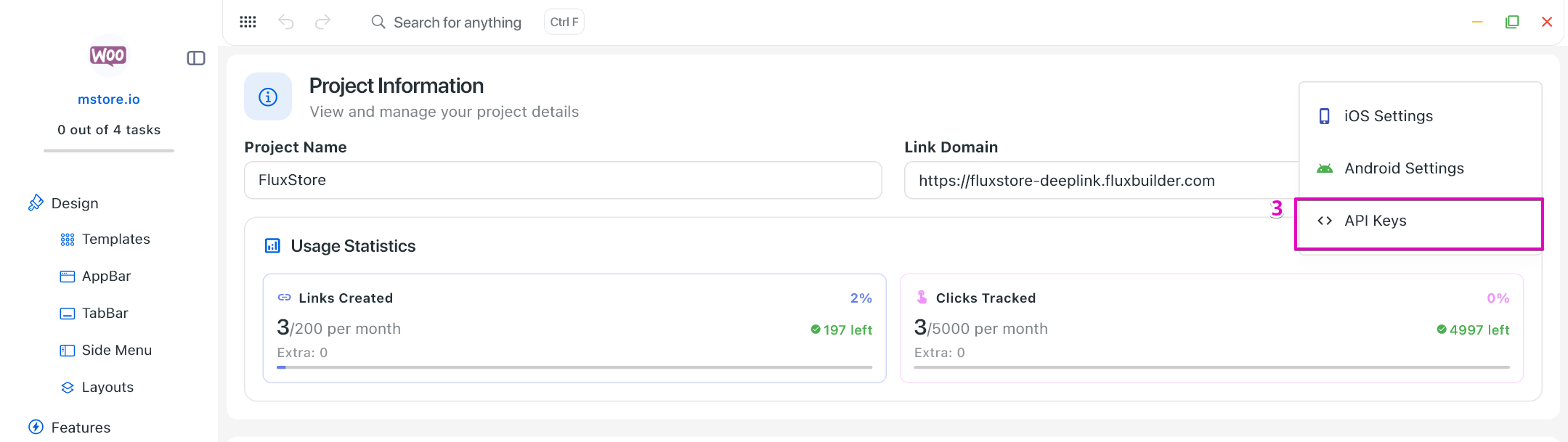The image size is (1568, 442).
Task: Open API Keys menu option
Action: click(x=1375, y=221)
